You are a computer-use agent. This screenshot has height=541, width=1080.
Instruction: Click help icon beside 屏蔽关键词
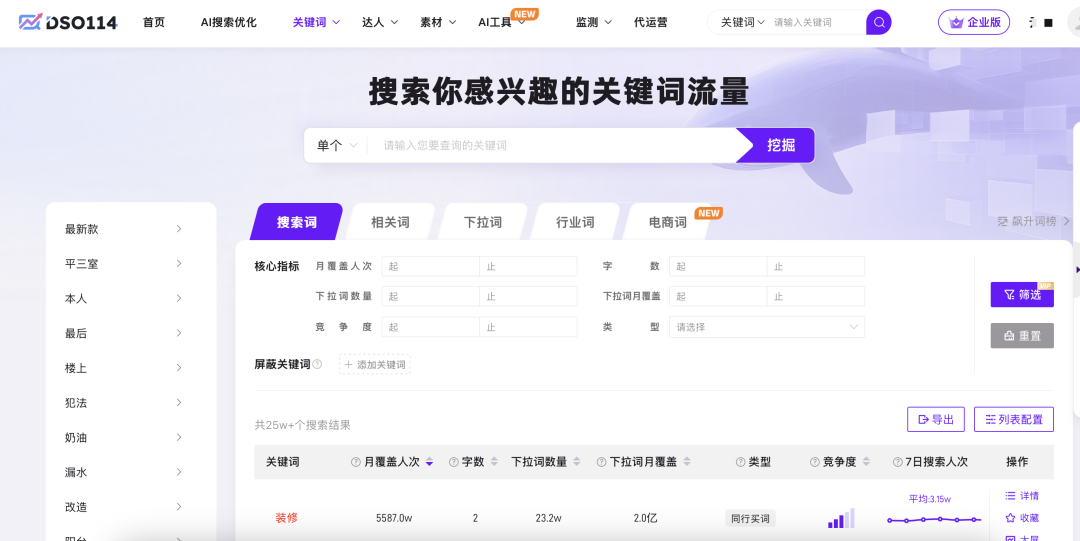pos(317,365)
